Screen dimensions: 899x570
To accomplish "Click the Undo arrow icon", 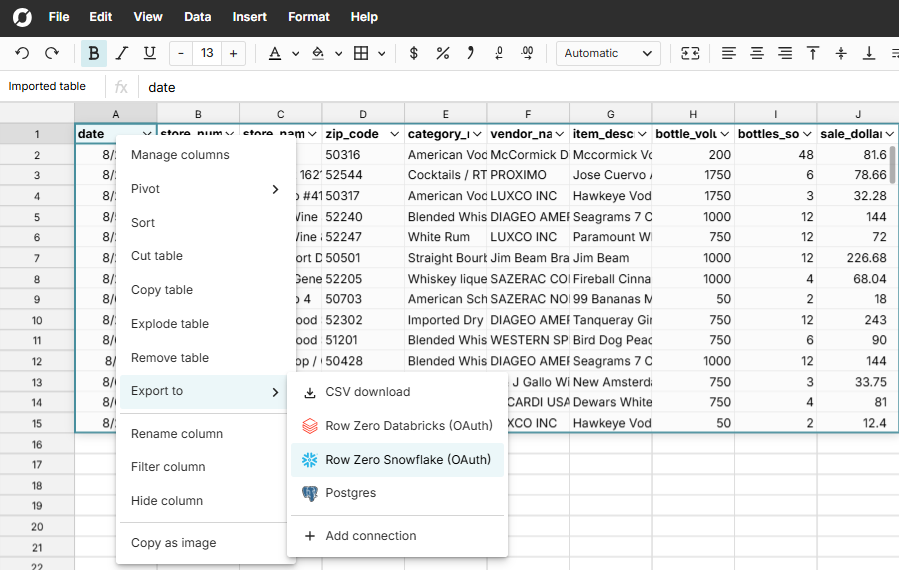I will (x=22, y=53).
